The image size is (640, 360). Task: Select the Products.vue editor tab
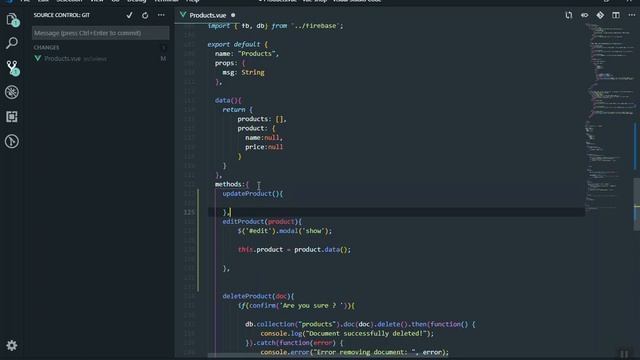click(207, 16)
